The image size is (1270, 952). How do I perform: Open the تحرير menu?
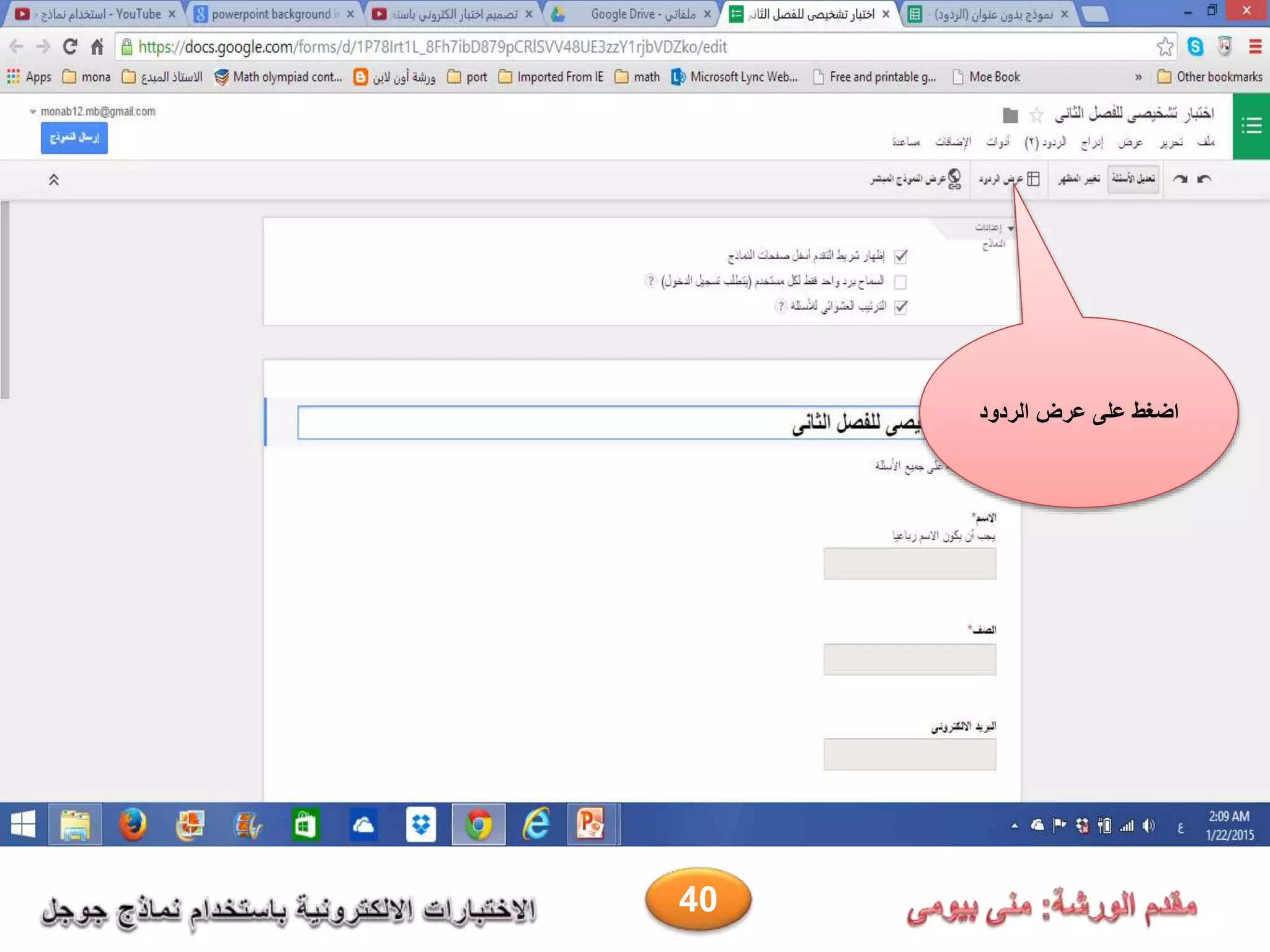pyautogui.click(x=1171, y=142)
